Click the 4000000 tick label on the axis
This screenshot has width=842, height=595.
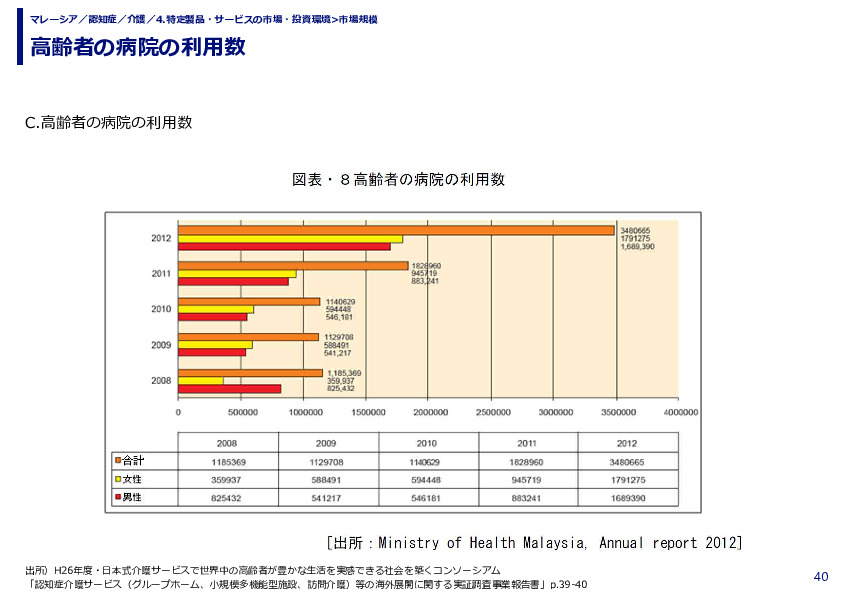tap(681, 412)
